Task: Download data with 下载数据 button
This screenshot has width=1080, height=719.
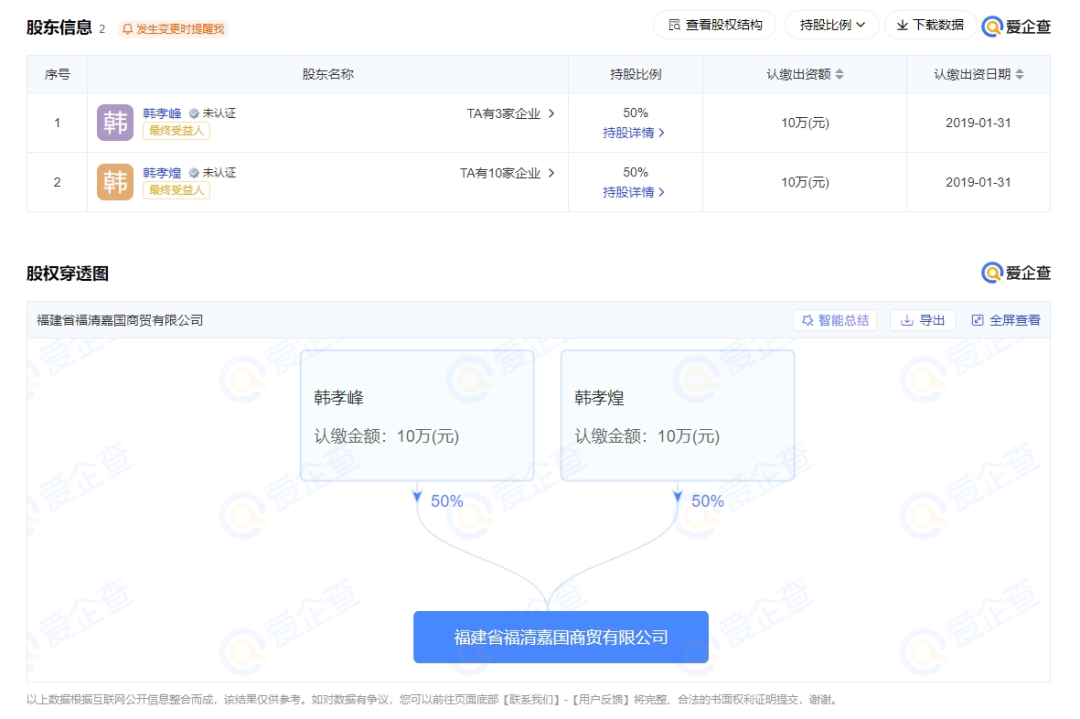Action: [930, 25]
